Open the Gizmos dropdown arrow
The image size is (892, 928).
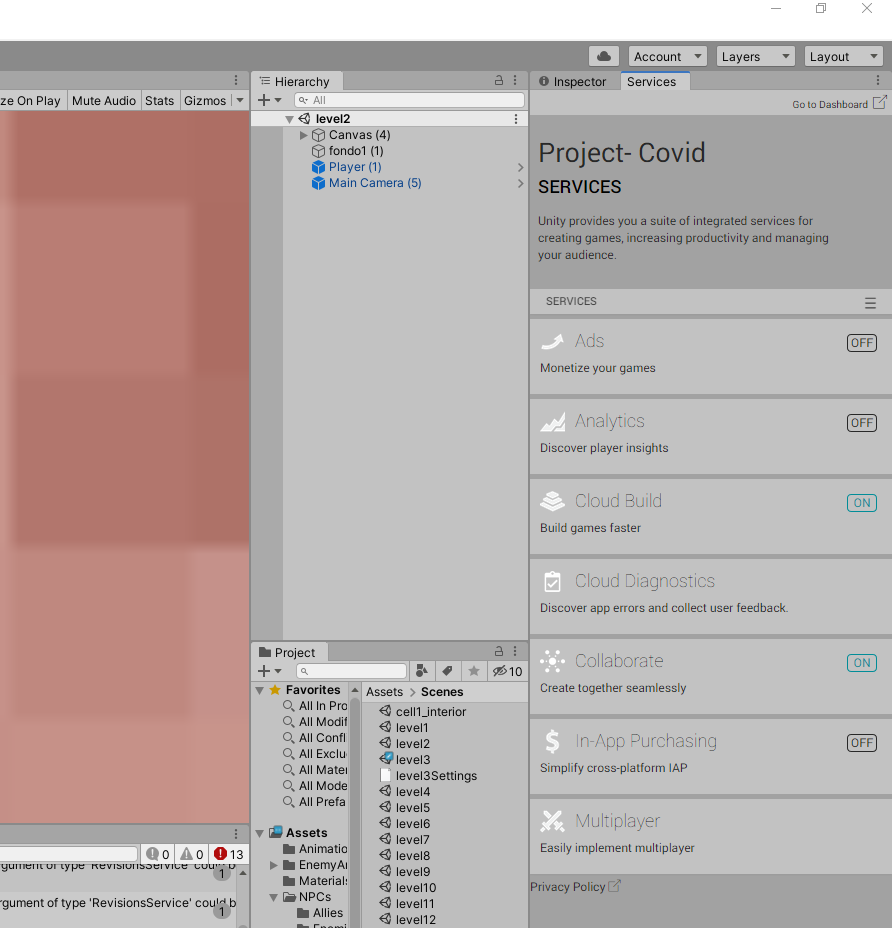tap(240, 101)
